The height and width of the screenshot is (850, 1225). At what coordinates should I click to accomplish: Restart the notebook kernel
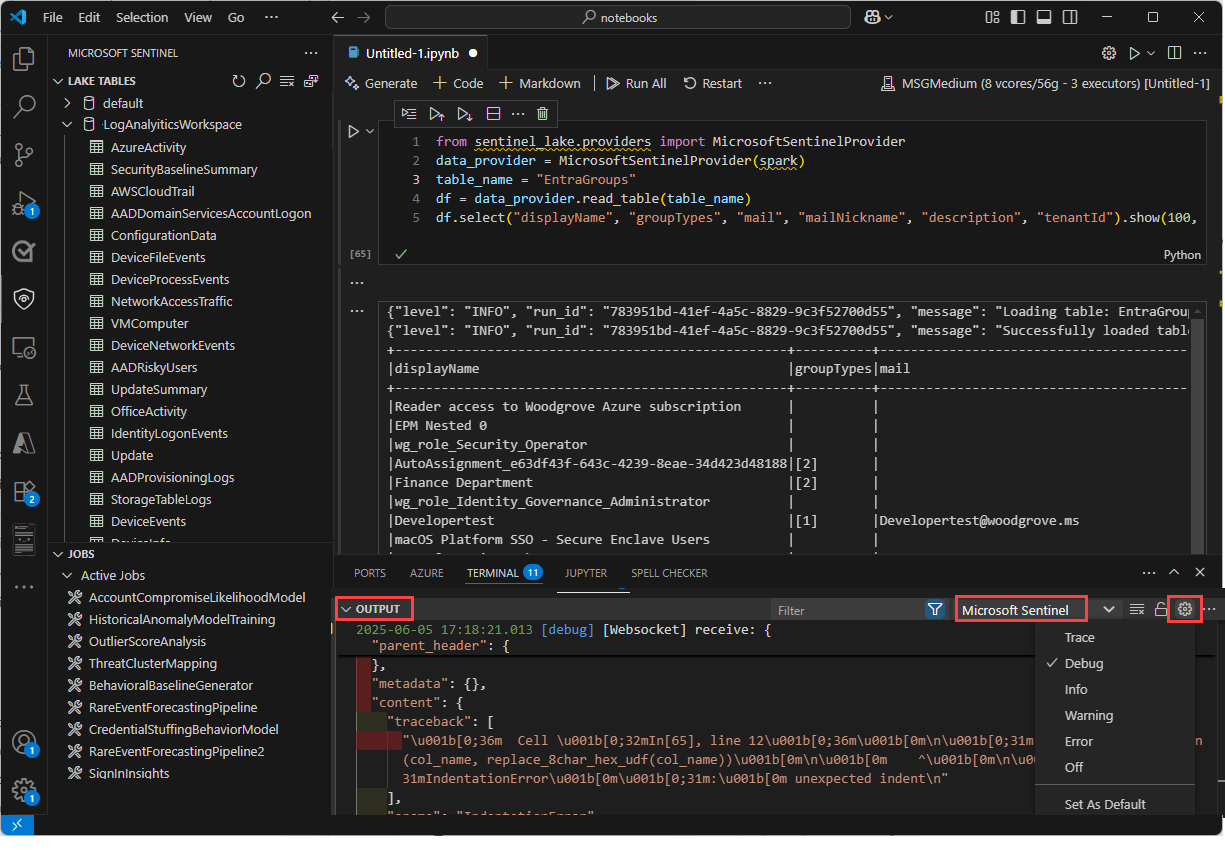tap(712, 83)
